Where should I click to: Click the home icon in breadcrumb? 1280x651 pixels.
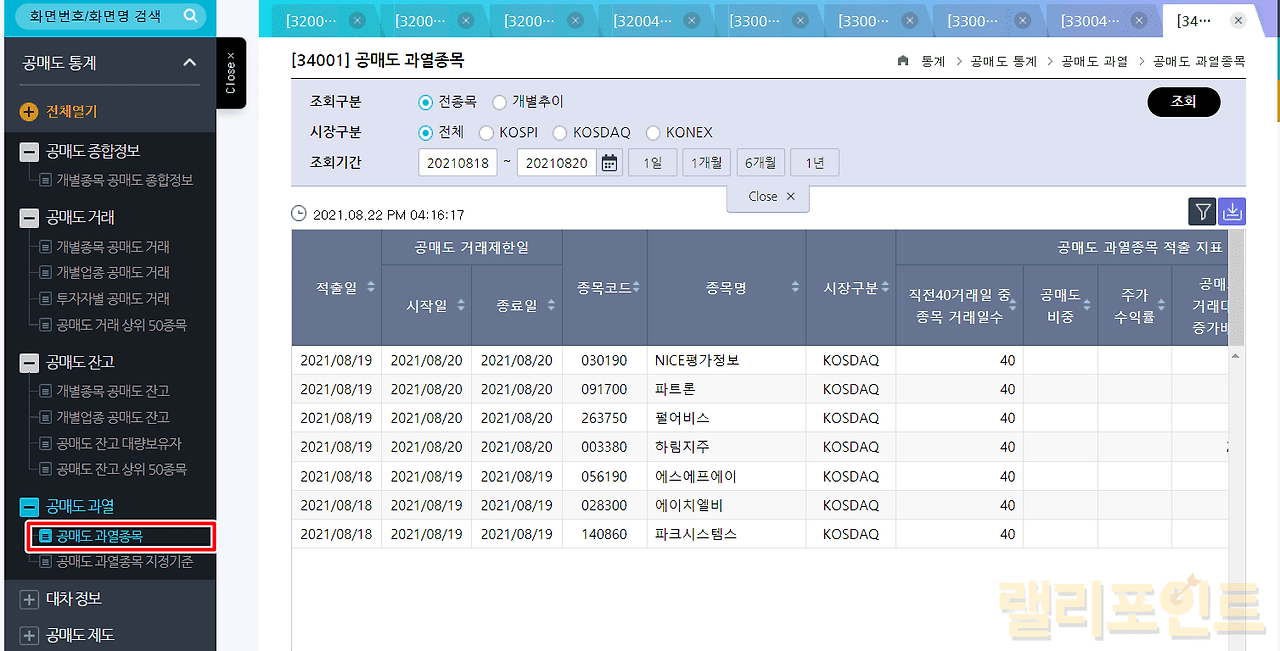coord(903,61)
